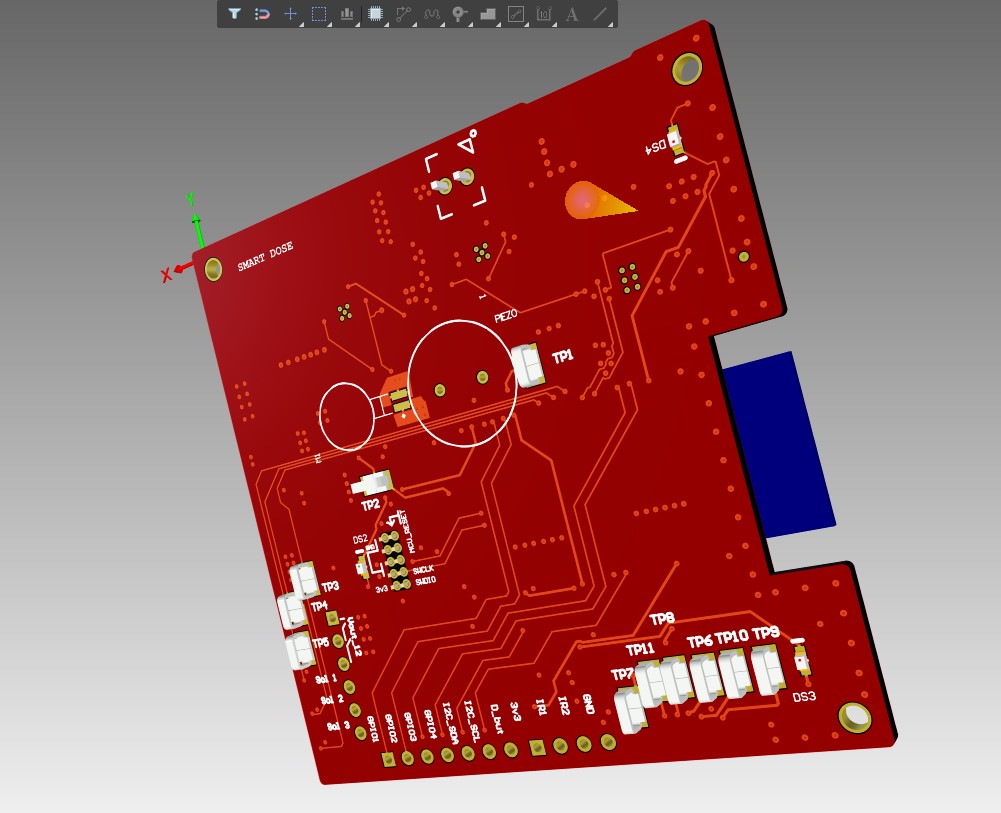Select the bottom-right mounting hole
1001x813 pixels.
(x=854, y=717)
